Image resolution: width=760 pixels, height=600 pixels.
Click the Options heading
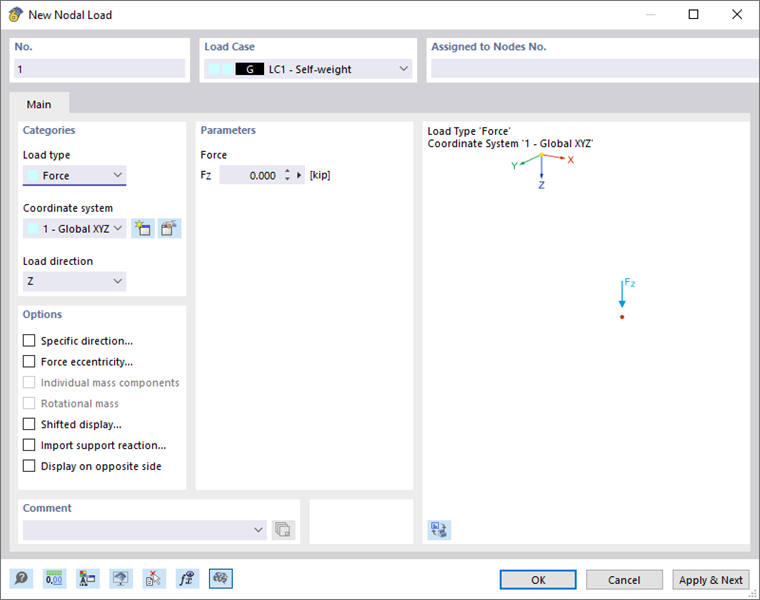(x=42, y=314)
